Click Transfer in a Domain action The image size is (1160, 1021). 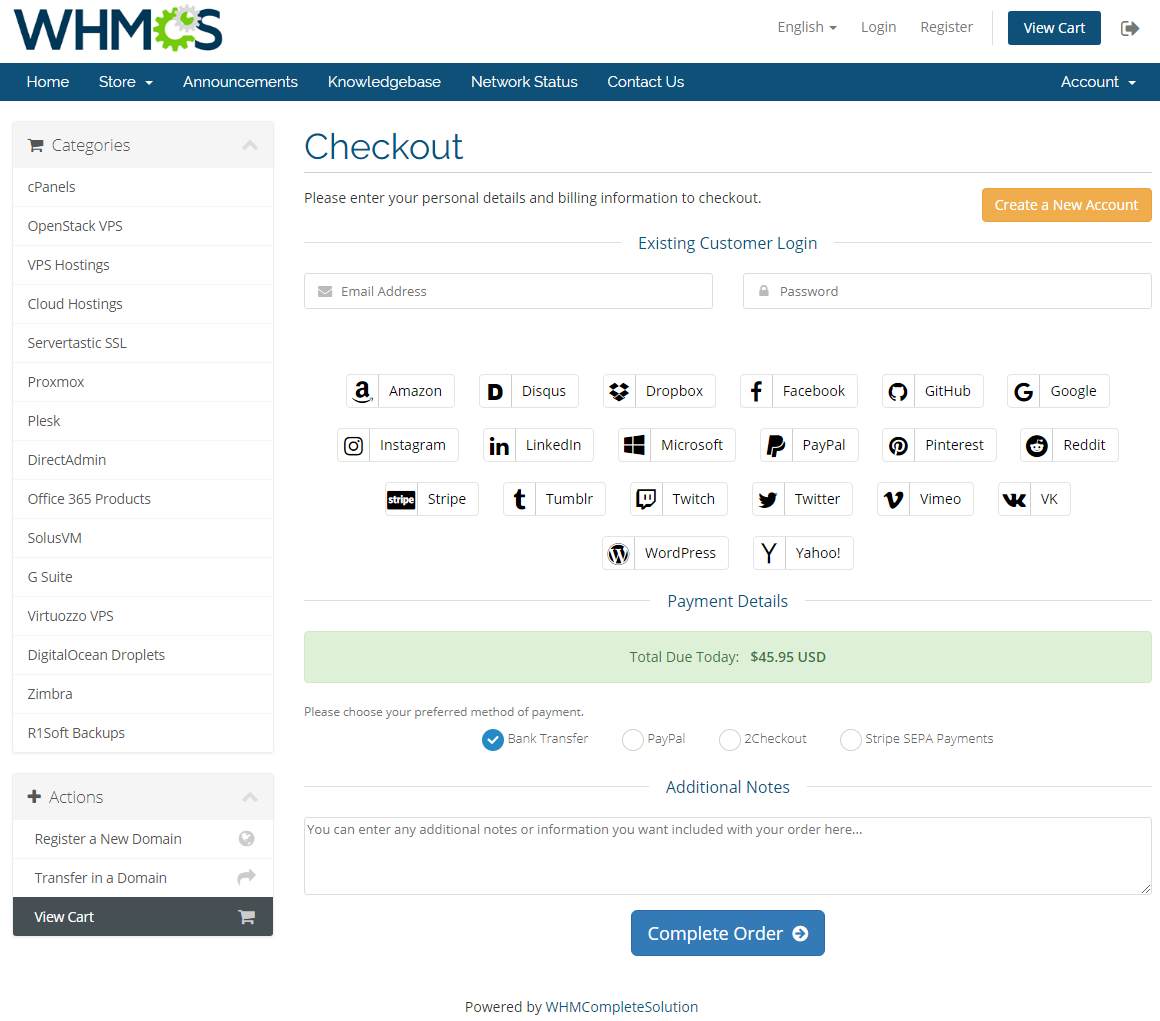(143, 878)
